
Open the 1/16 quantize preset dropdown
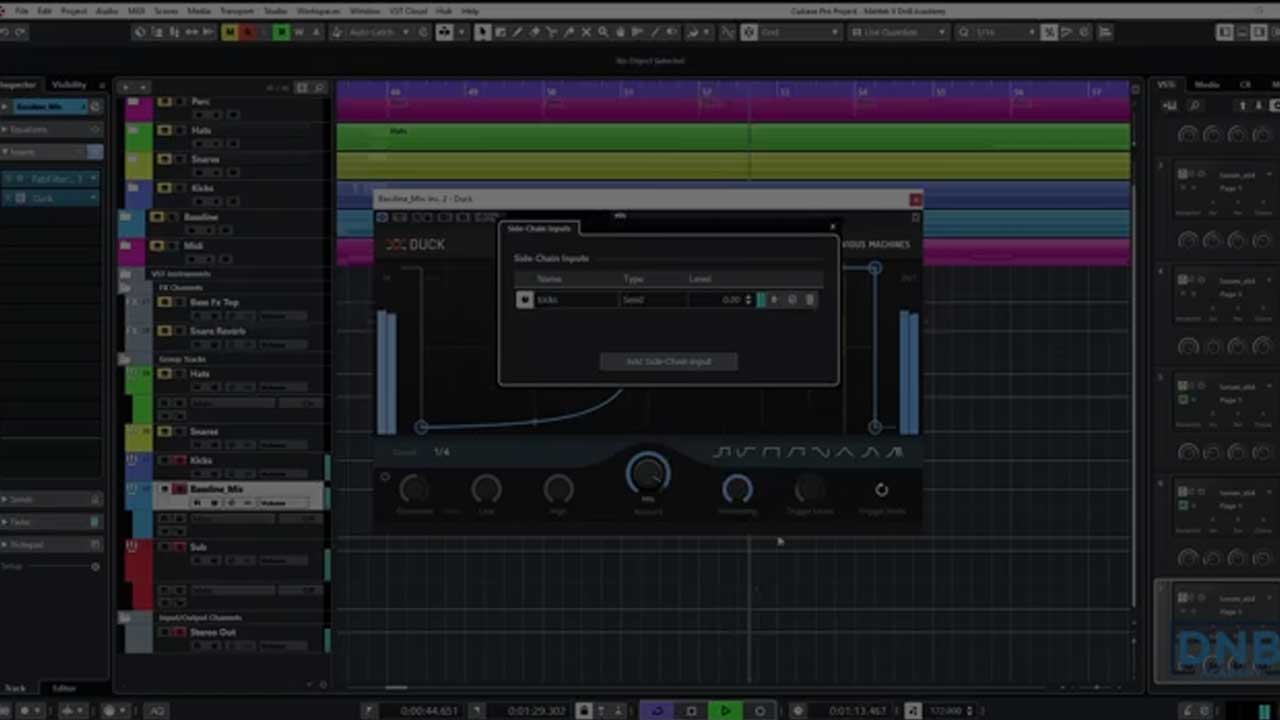[1004, 32]
